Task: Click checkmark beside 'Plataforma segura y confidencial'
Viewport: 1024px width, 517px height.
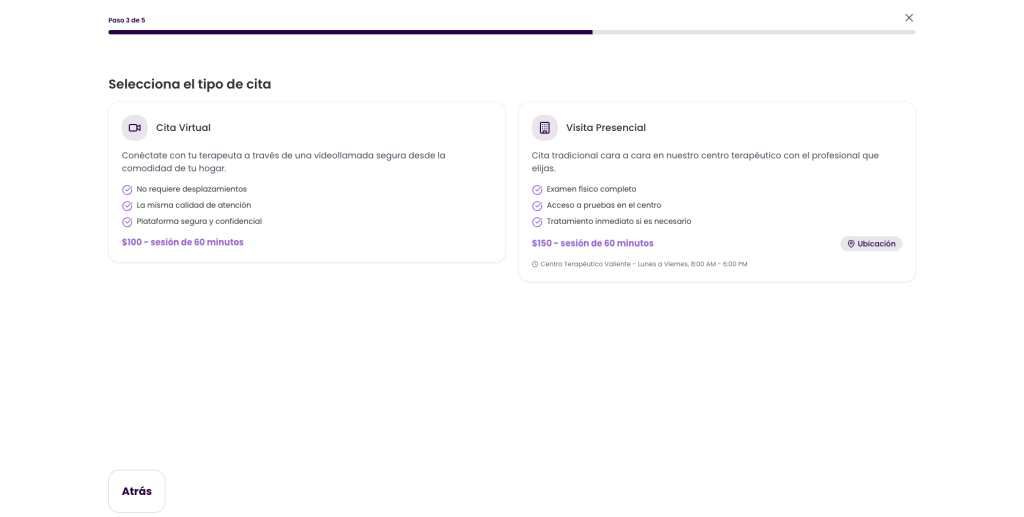Action: [x=127, y=222]
